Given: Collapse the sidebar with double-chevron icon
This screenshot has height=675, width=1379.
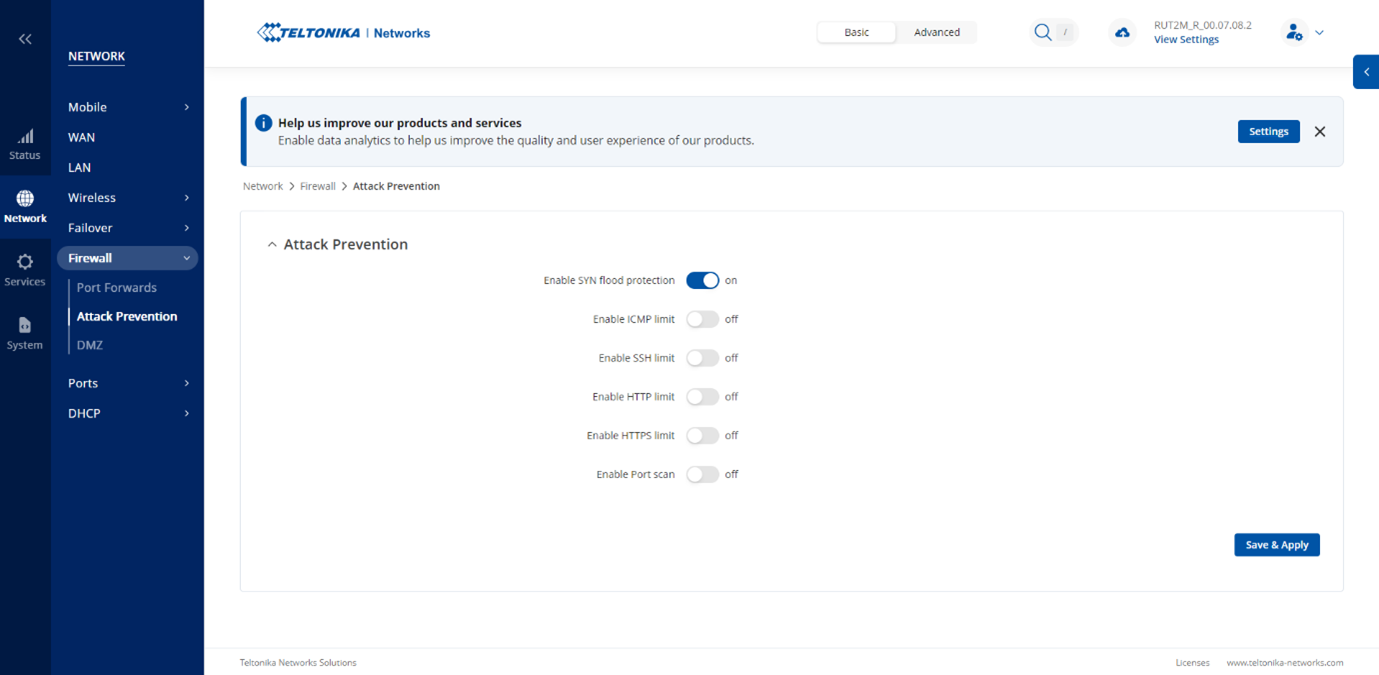Looking at the screenshot, I should pos(25,39).
